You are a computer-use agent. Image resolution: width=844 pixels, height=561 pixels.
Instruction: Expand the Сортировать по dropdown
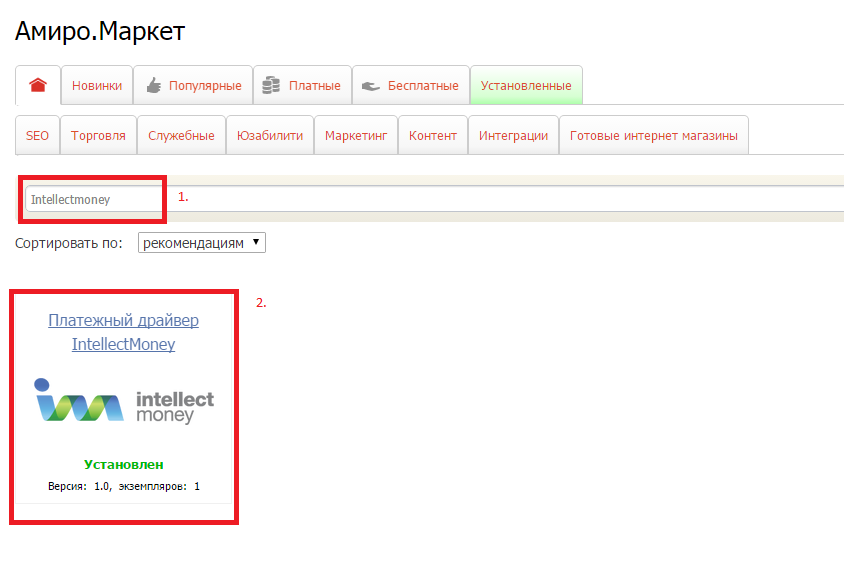pos(202,242)
